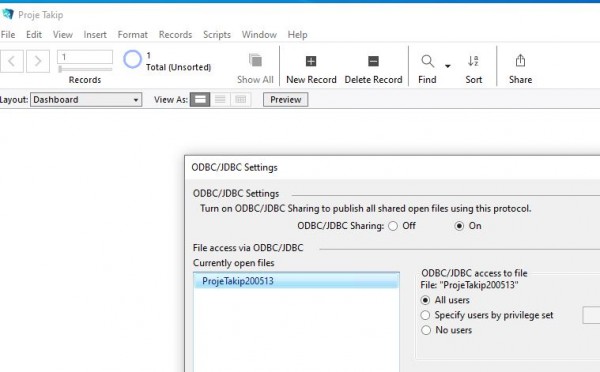The width and height of the screenshot is (600, 372).
Task: Go to next record arrow
Action: [38, 61]
